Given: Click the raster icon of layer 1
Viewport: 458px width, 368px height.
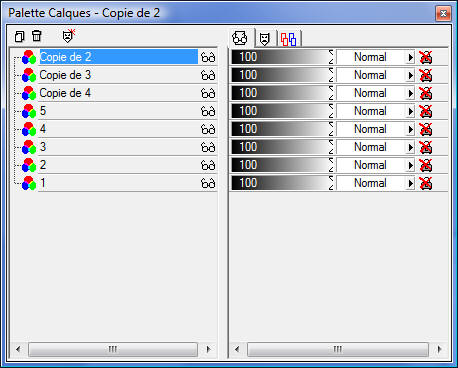Looking at the screenshot, I should (x=29, y=183).
